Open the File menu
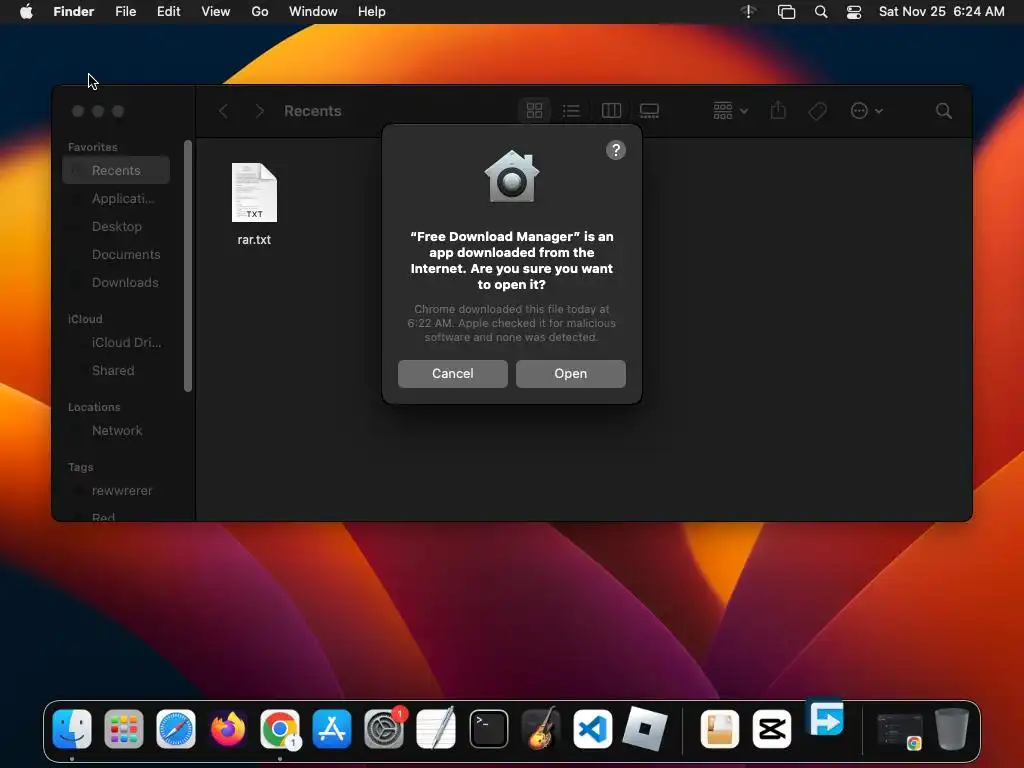 click(x=125, y=12)
